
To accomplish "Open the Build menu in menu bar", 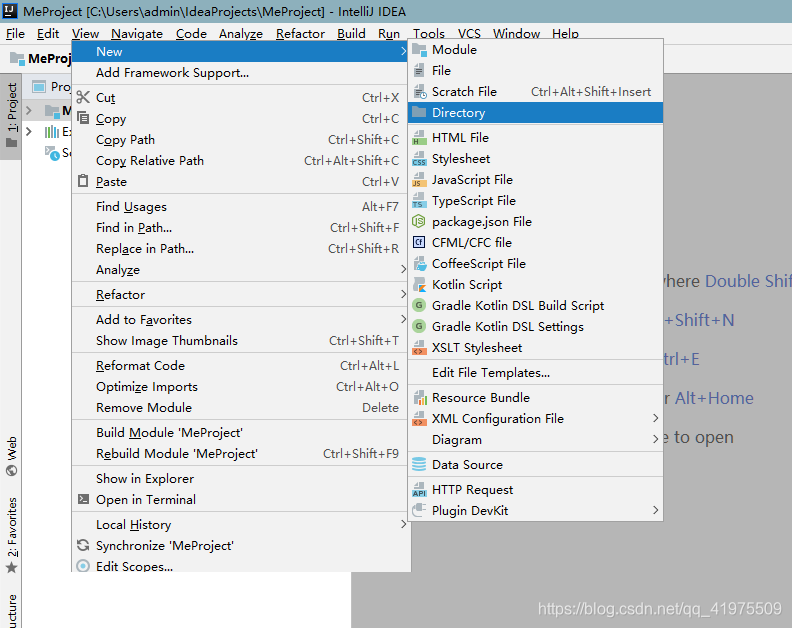I will pyautogui.click(x=351, y=34).
